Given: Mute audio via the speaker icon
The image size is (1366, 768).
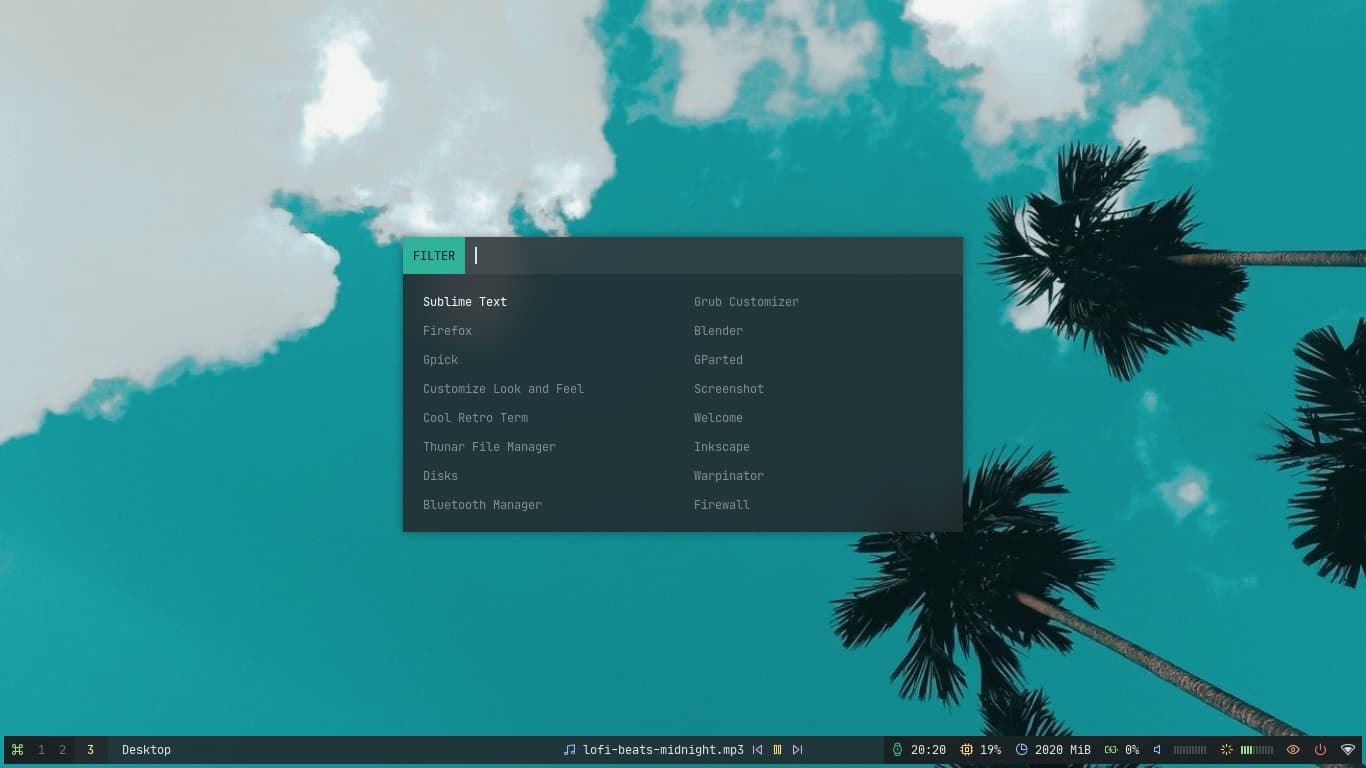Looking at the screenshot, I should point(1157,750).
